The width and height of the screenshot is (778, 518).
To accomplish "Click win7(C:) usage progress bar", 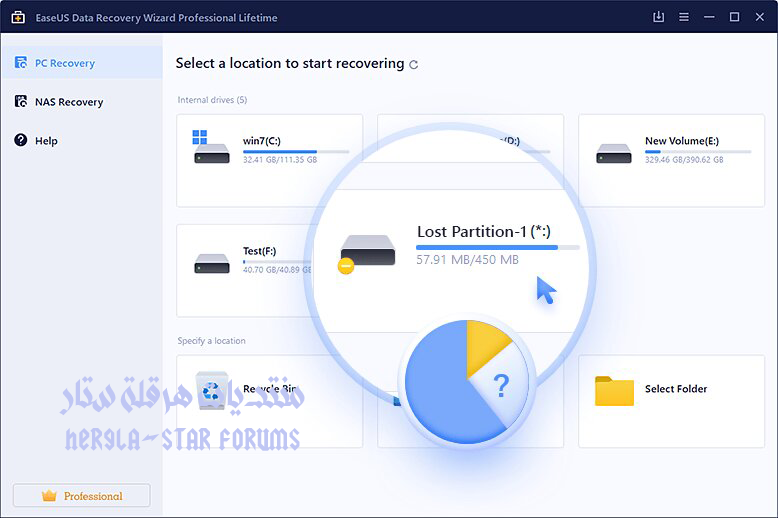I will tap(296, 151).
